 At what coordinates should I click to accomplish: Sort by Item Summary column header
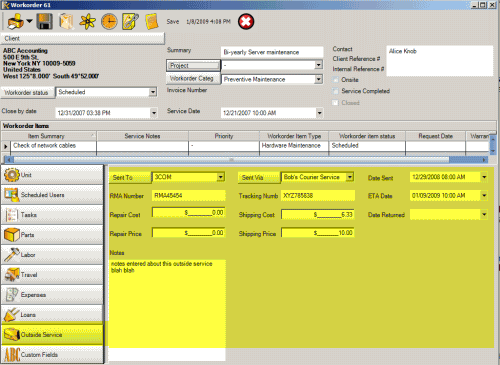pyautogui.click(x=49, y=136)
